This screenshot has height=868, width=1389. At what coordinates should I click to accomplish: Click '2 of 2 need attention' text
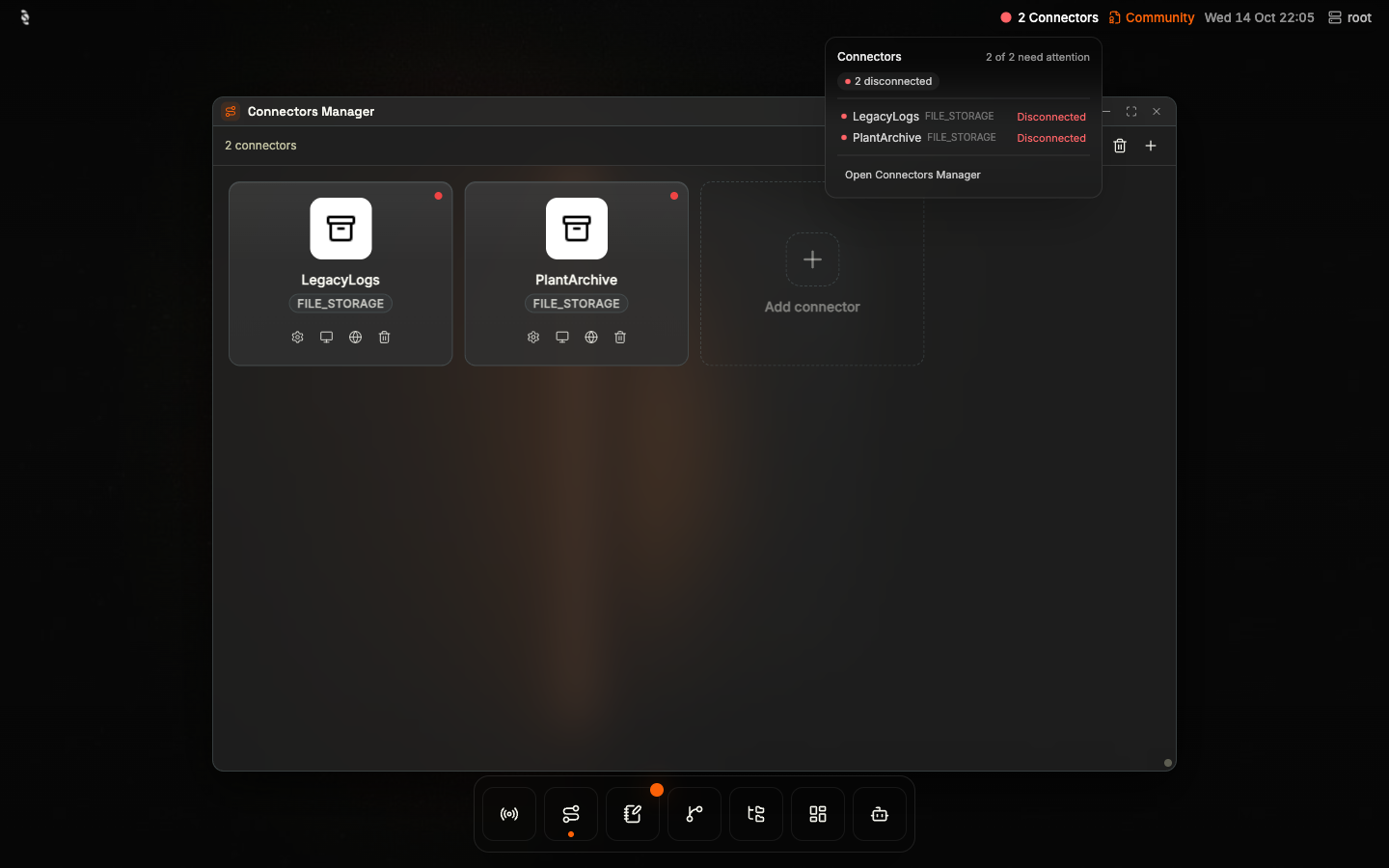point(1038,57)
